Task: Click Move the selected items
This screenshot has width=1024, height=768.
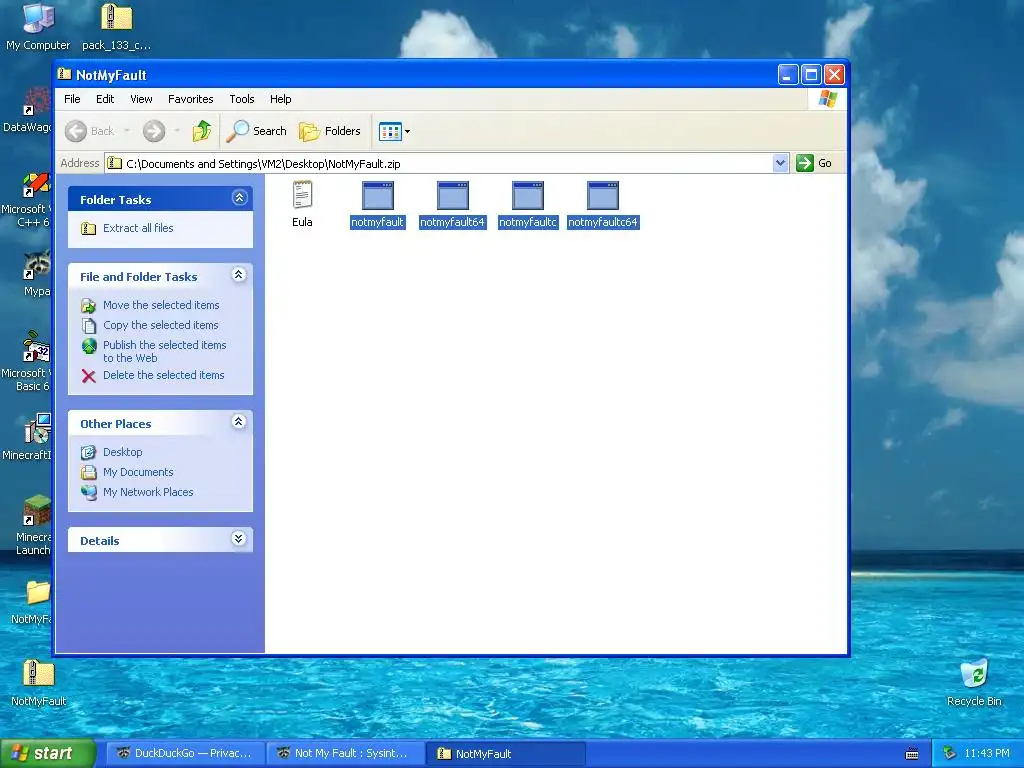Action: [x=161, y=305]
